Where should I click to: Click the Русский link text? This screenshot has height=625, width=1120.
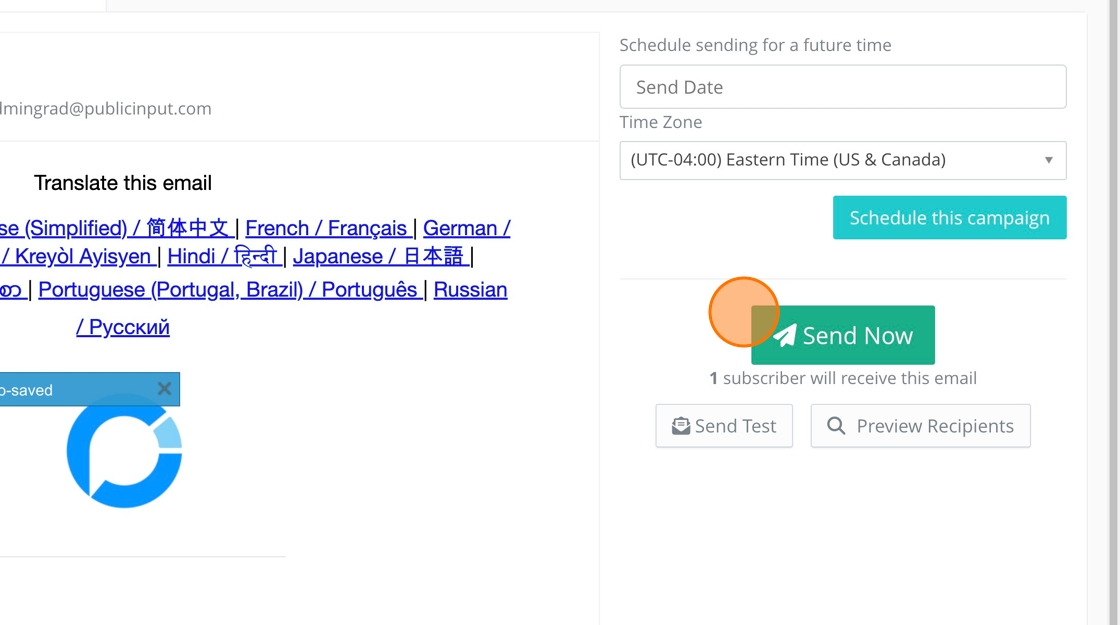tap(123, 327)
